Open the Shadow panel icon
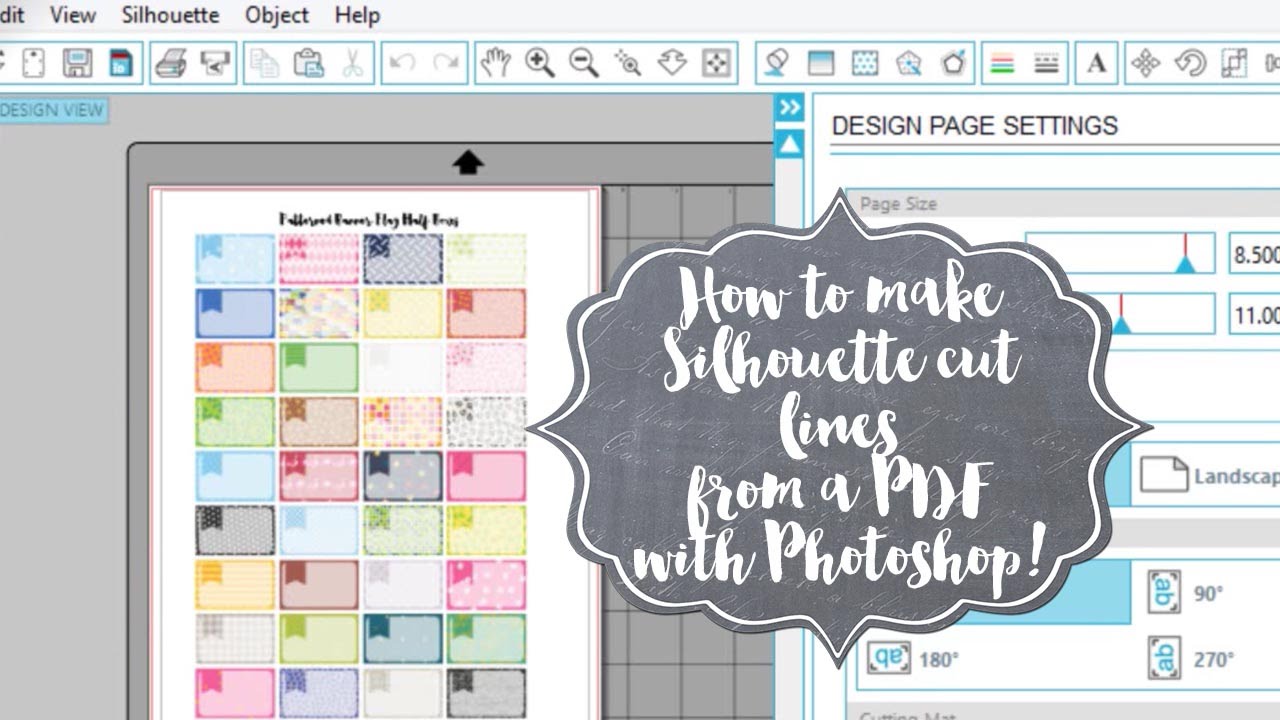 pyautogui.click(x=908, y=63)
